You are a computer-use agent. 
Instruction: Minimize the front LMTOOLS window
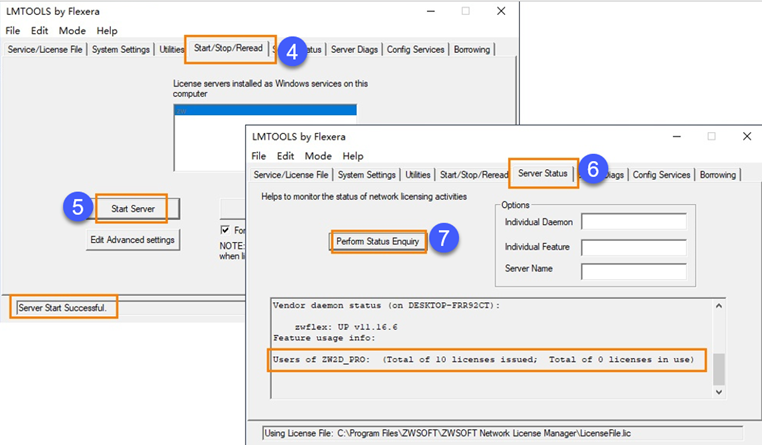click(676, 136)
